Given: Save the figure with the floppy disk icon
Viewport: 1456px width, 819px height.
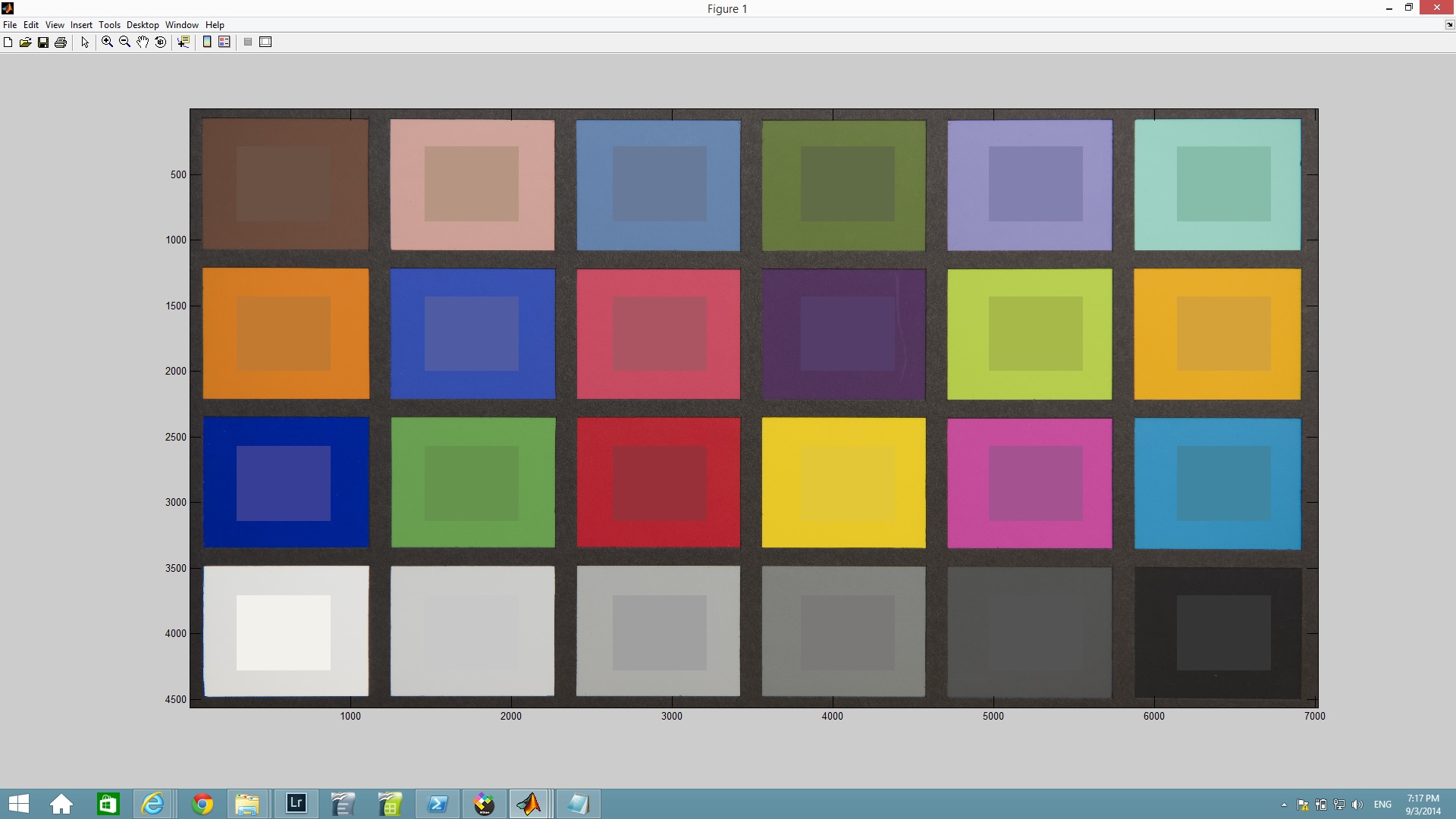Looking at the screenshot, I should (x=43, y=42).
